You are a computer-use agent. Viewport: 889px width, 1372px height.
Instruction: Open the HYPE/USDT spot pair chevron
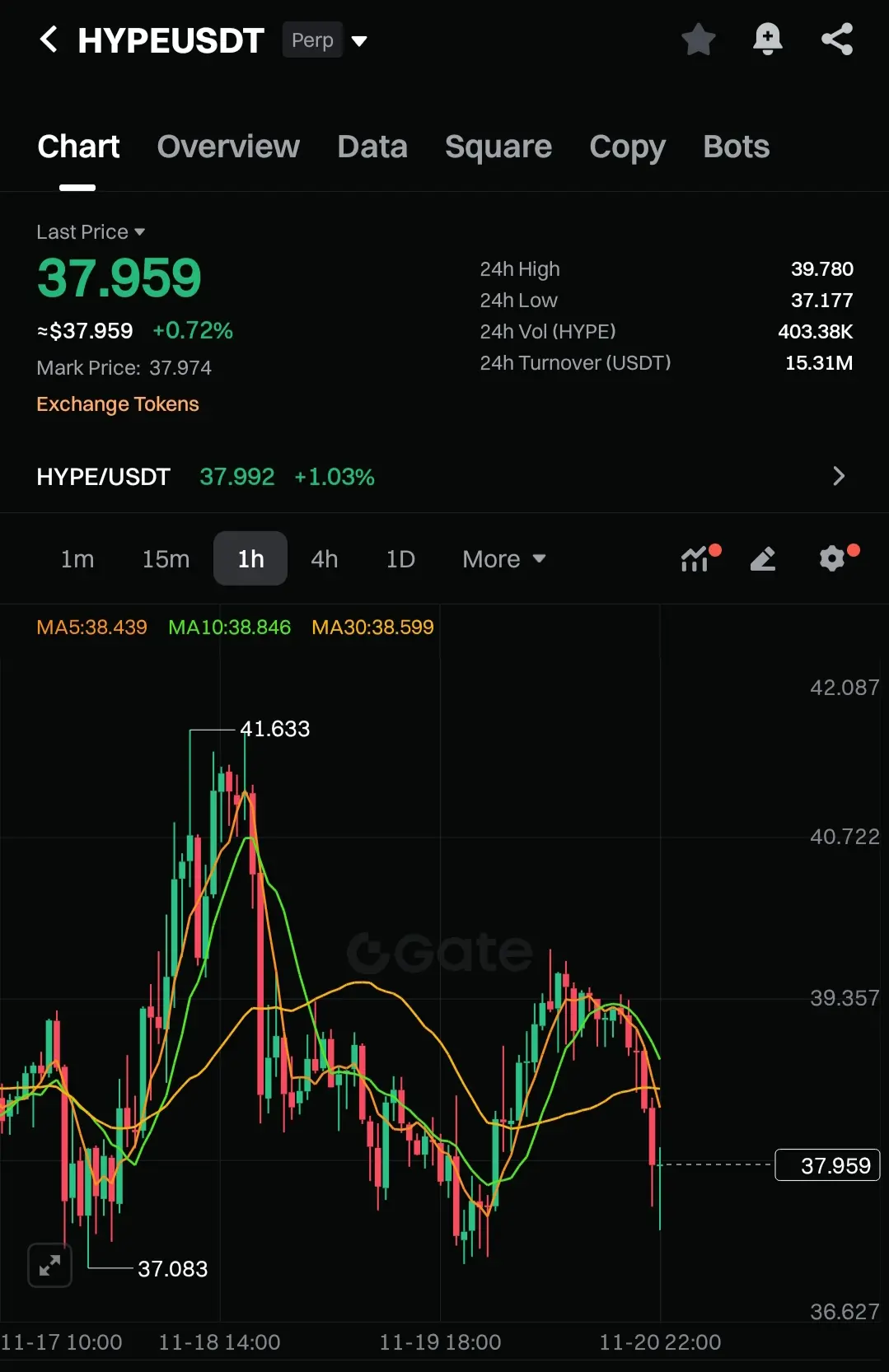point(839,476)
